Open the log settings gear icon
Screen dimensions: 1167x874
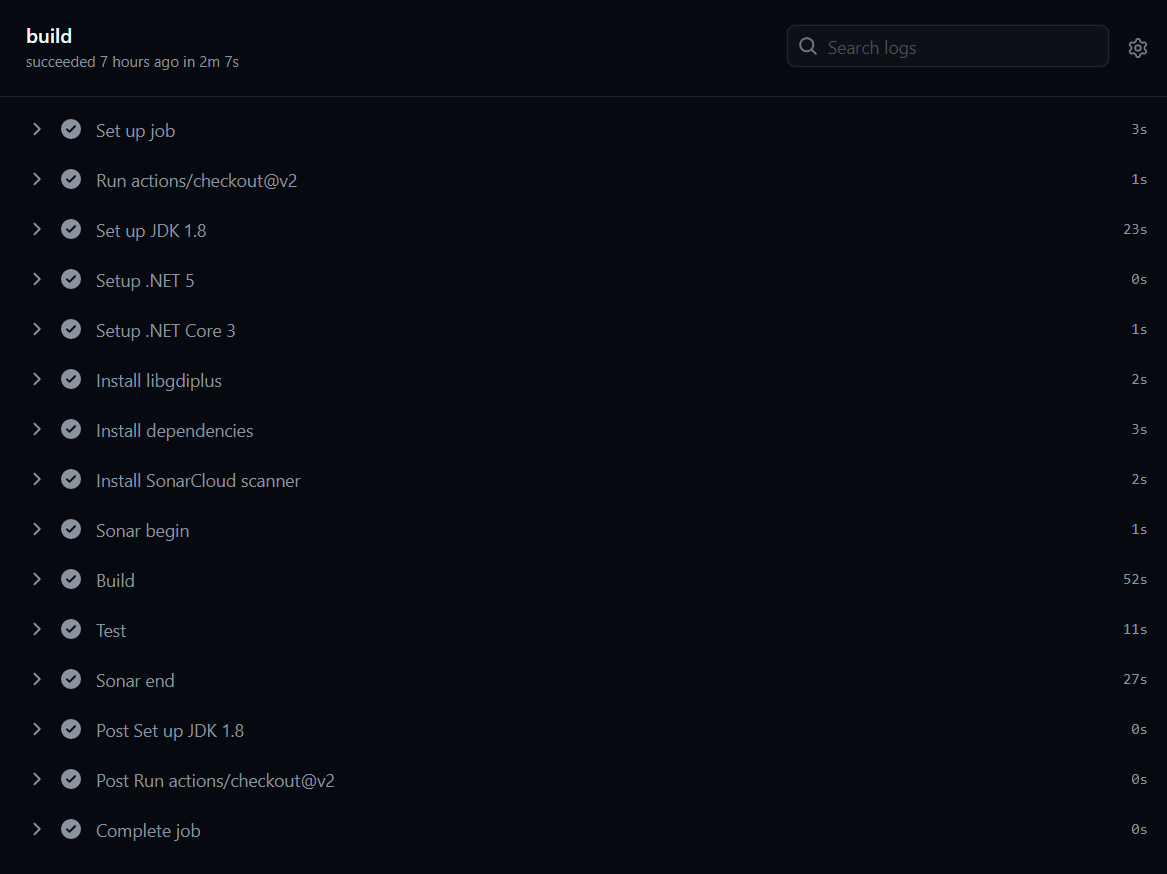[x=1137, y=48]
